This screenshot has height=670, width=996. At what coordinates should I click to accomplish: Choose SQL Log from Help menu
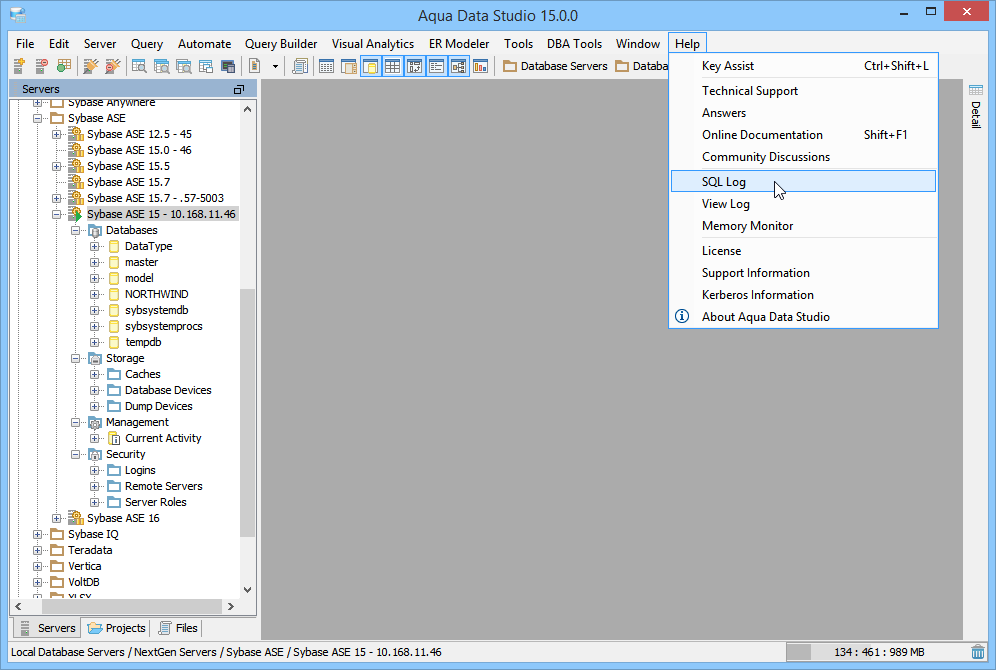point(803,182)
